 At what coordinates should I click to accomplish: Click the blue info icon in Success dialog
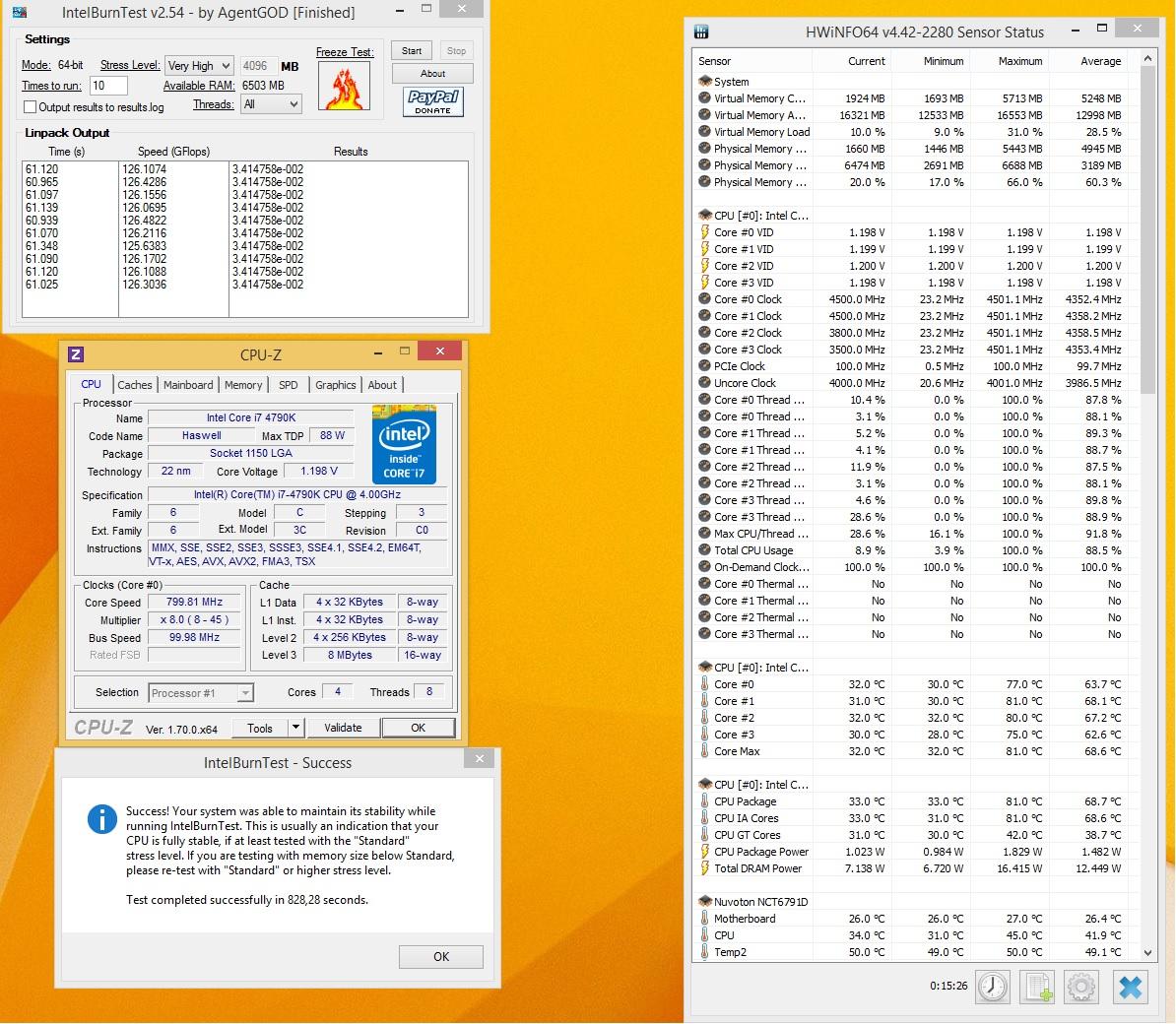(102, 818)
